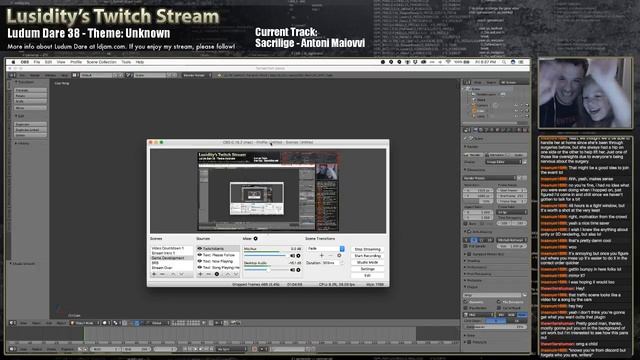This screenshot has height=360, width=640.
Task: Mute the Mic/Aux speaker icon
Action: [293, 256]
